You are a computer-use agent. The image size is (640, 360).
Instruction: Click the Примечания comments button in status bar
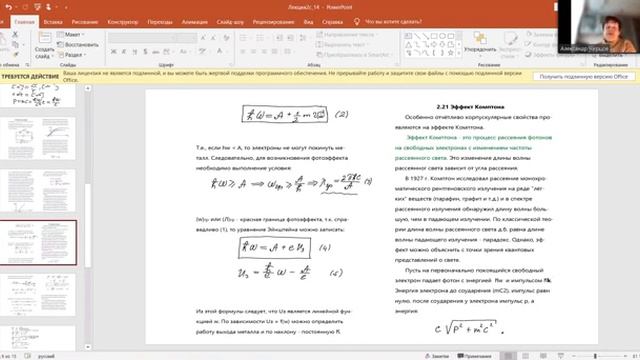474,356
